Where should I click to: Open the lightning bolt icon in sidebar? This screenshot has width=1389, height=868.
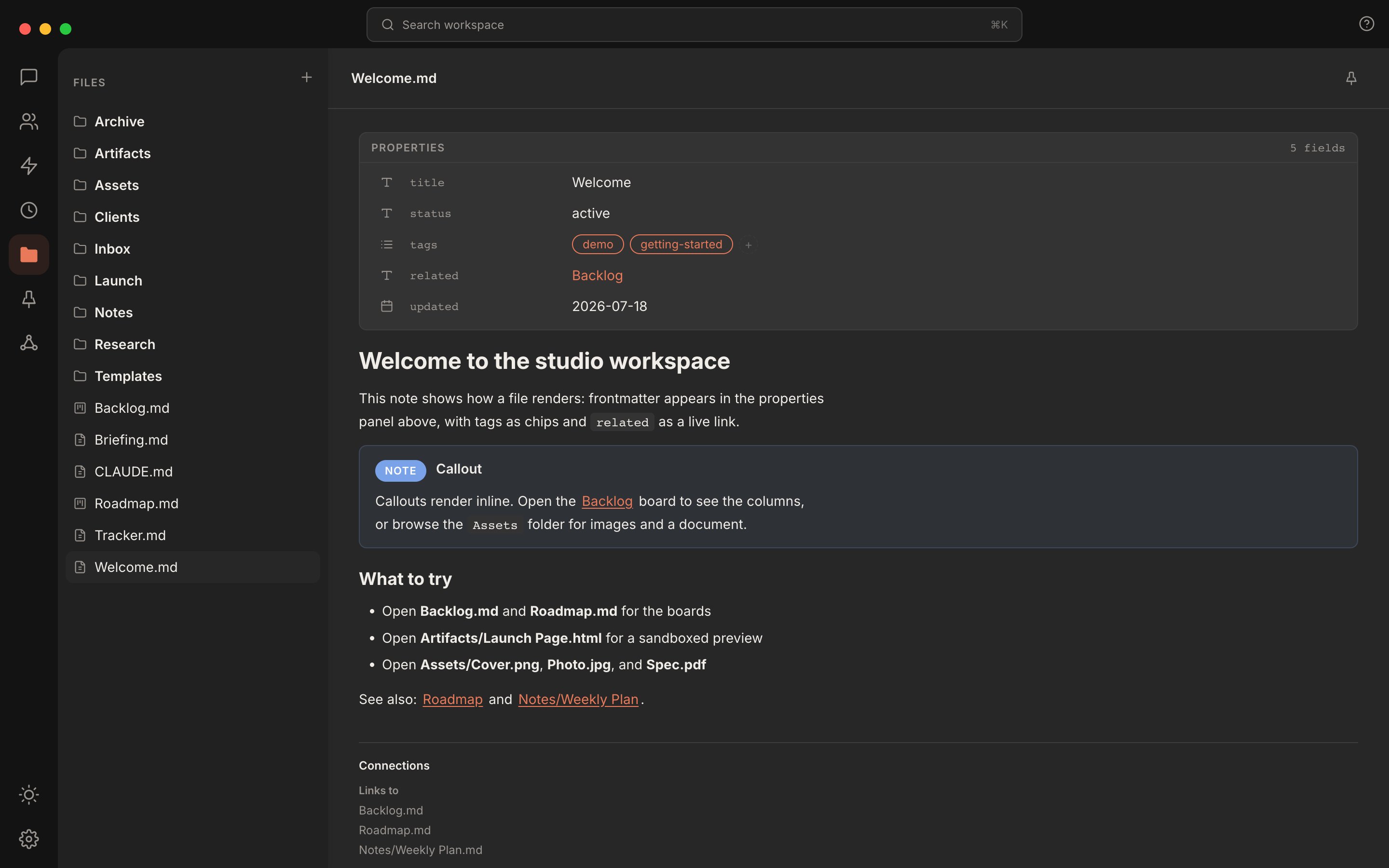(29, 165)
